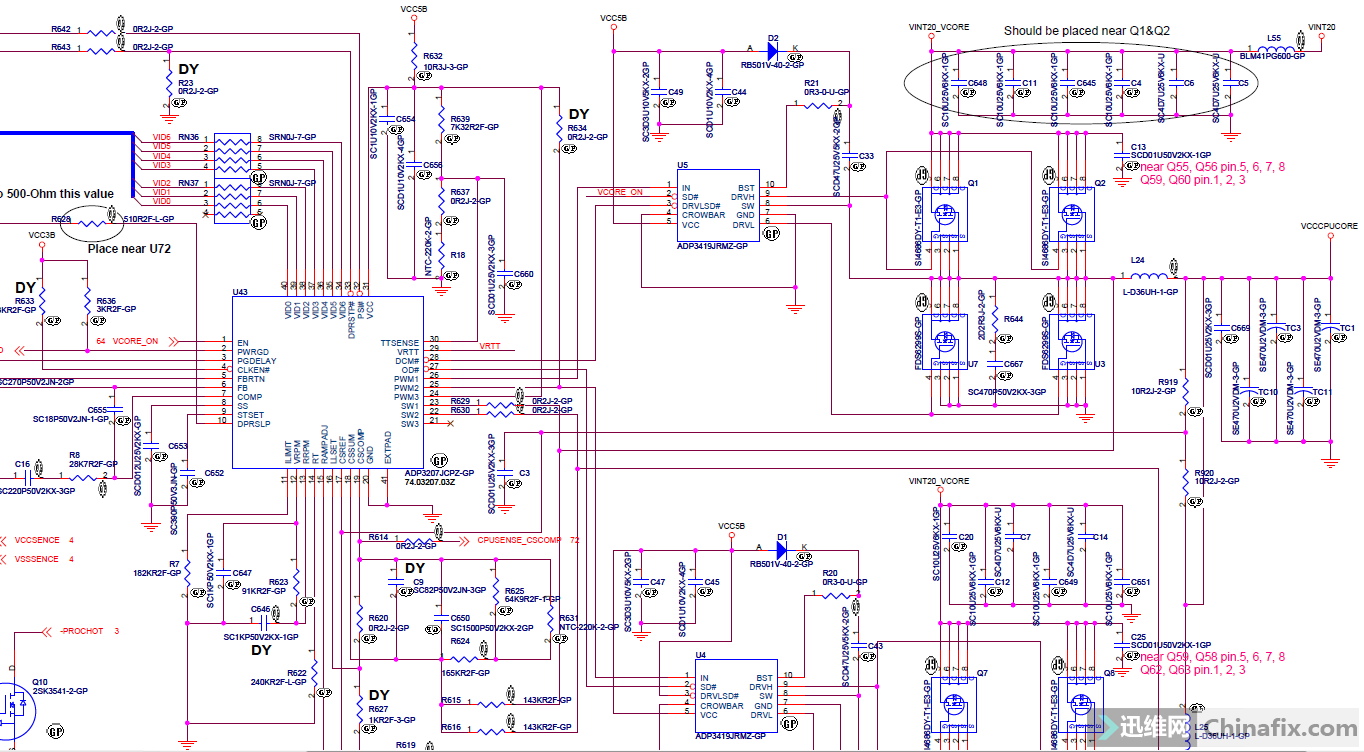The height and width of the screenshot is (752, 1364).
Task: Select the R622 resistor reference
Action: [296, 673]
